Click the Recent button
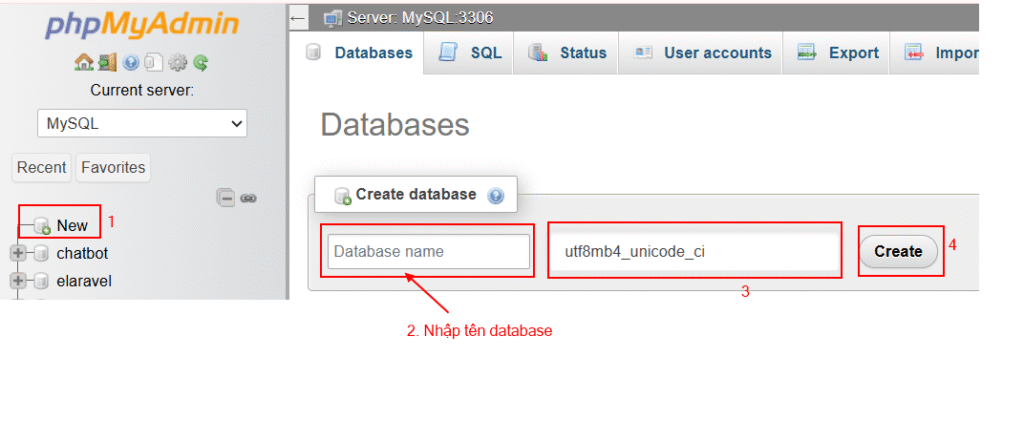This screenshot has width=1024, height=441. [42, 168]
